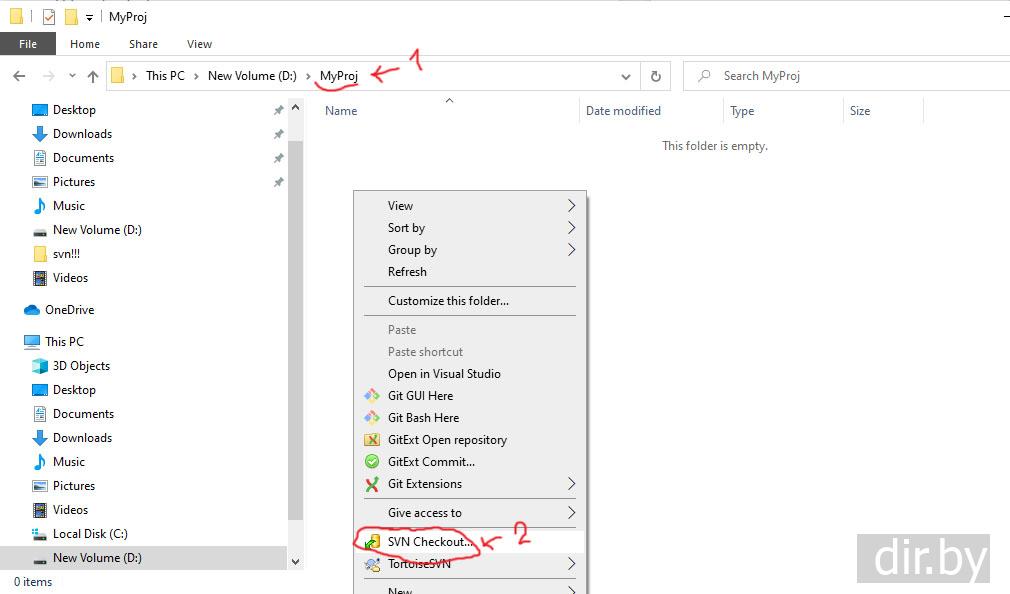Click the GitExt Open repository icon

point(372,440)
